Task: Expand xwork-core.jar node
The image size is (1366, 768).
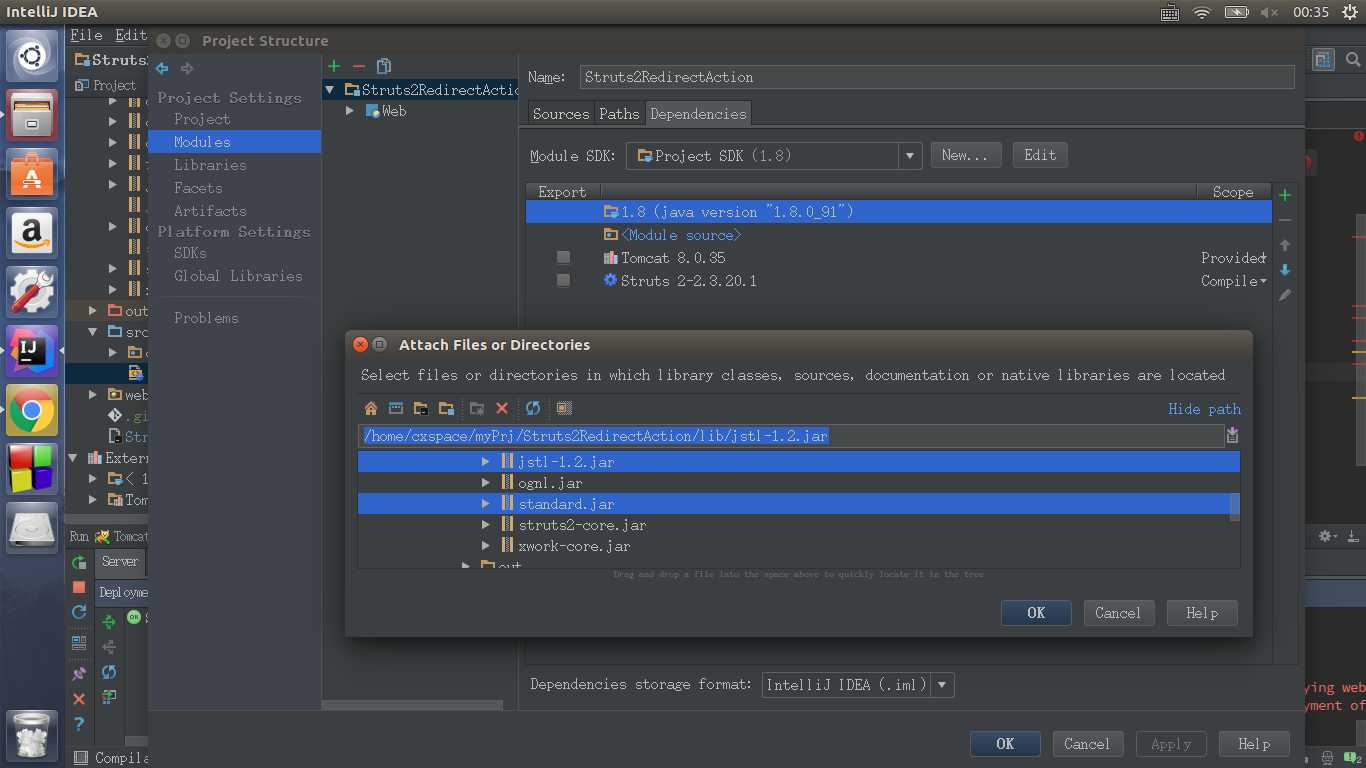Action: pos(485,546)
